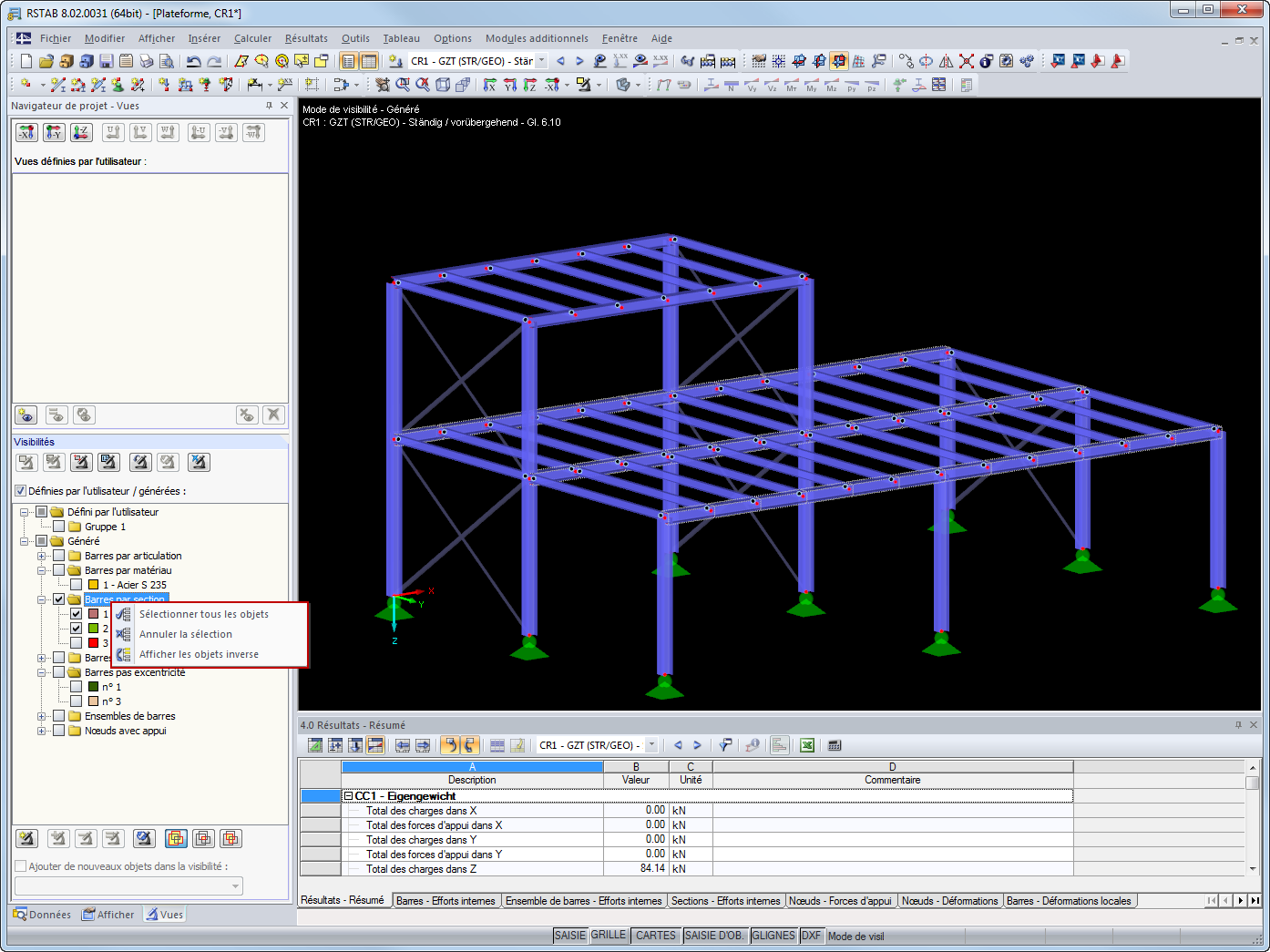Viewport: 1270px width, 952px height.
Task: Check the Gruppe 1 visibility checkbox
Action: 58,527
